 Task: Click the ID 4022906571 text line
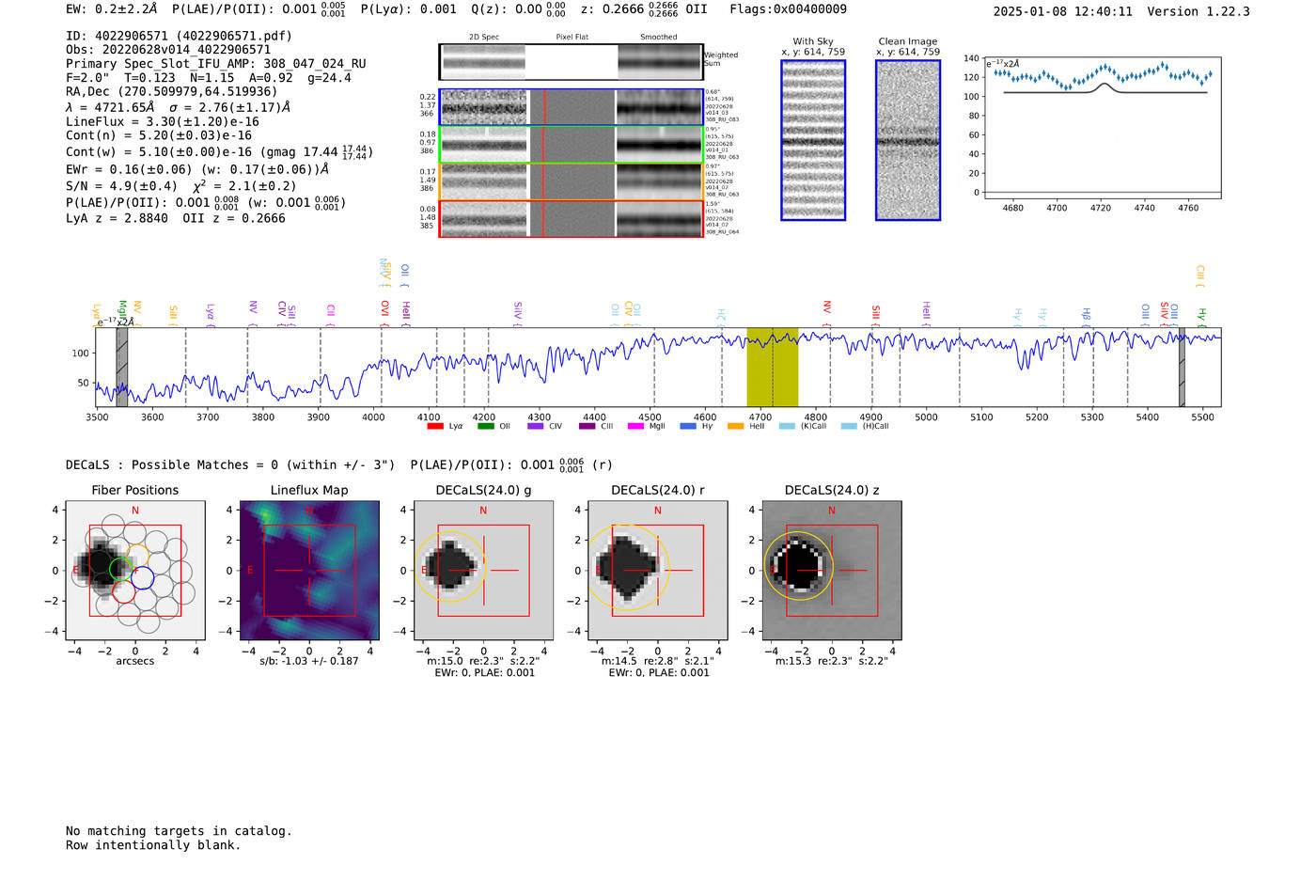click(x=179, y=36)
